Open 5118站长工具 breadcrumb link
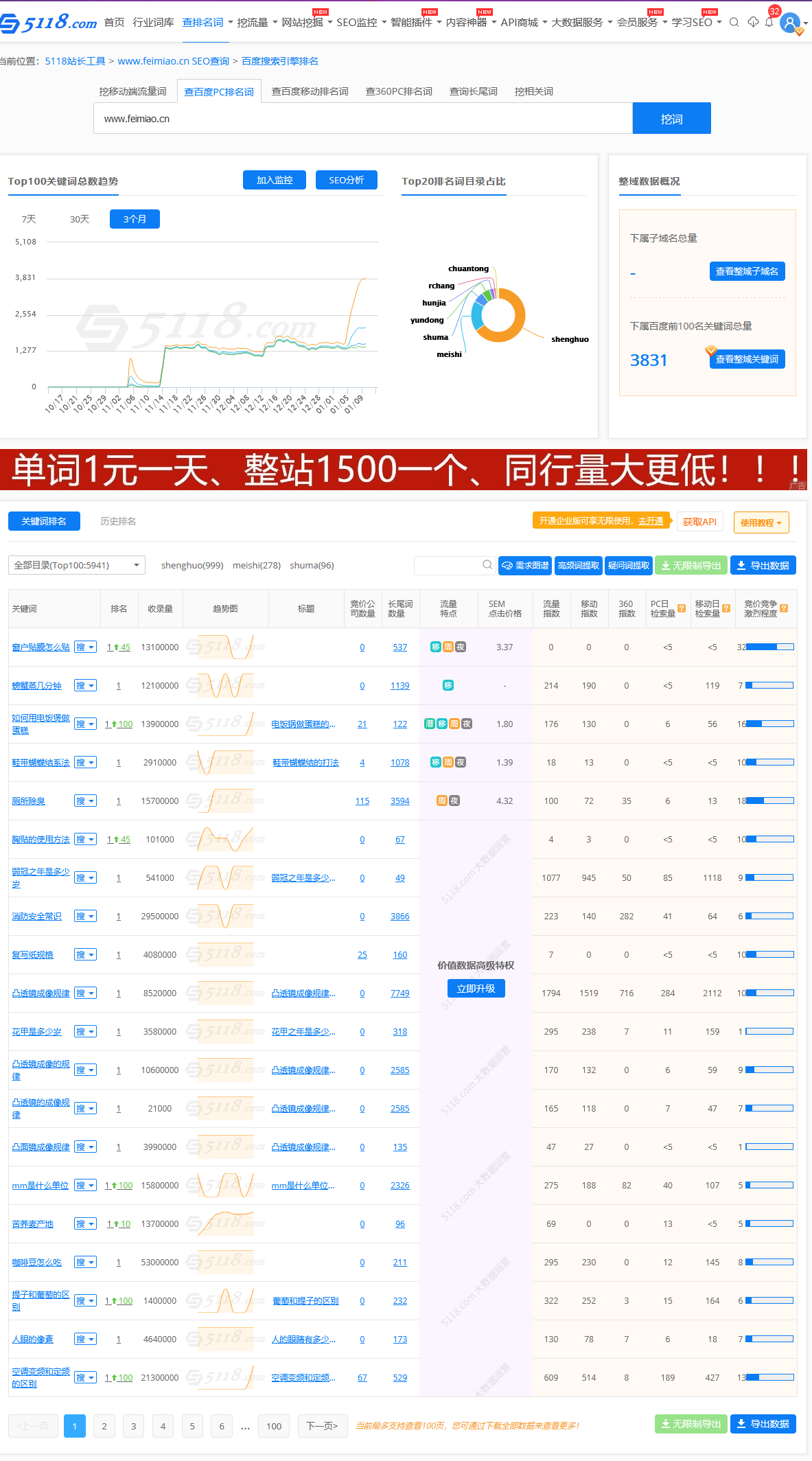 coord(76,61)
